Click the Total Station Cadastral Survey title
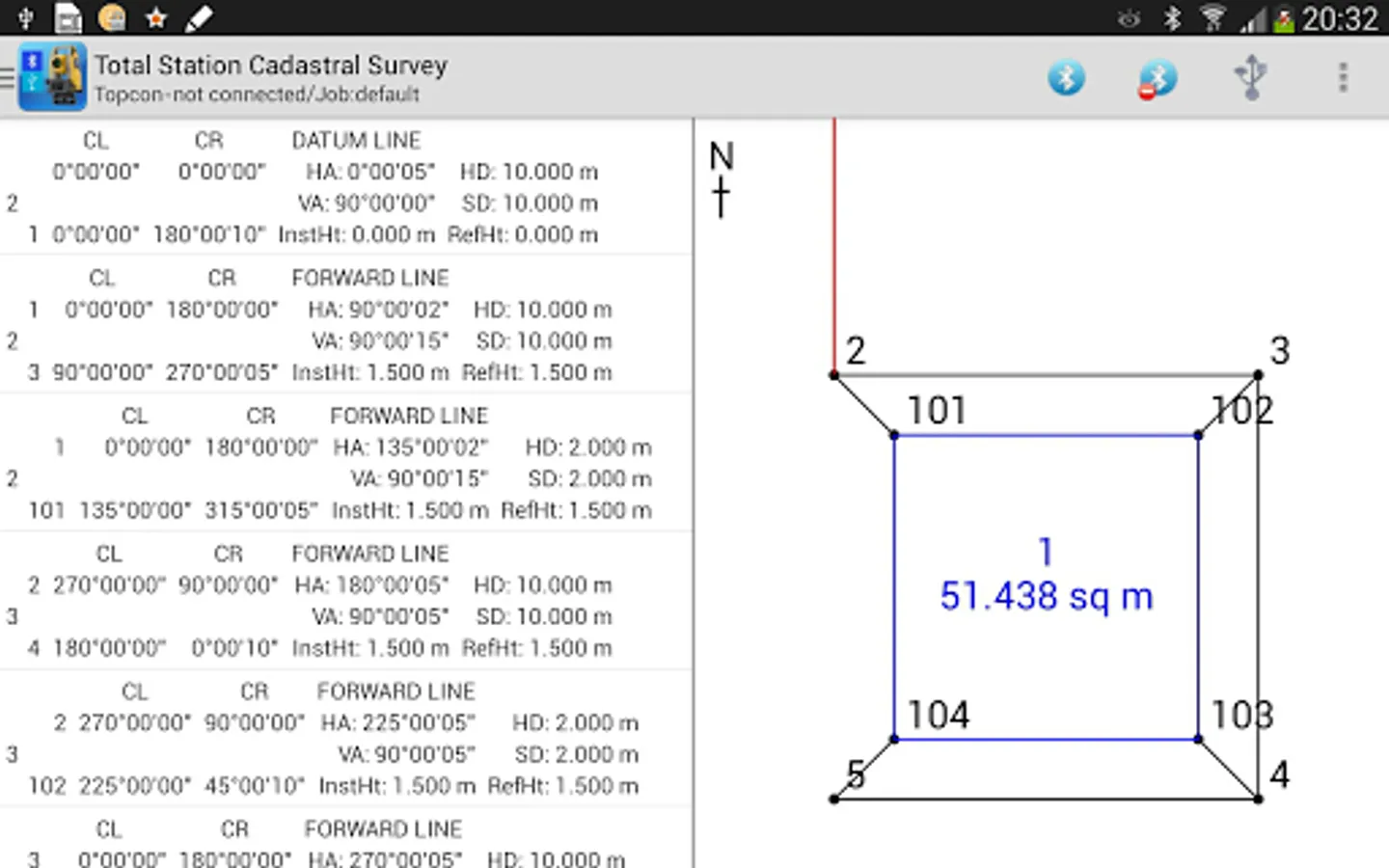1389x868 pixels. pyautogui.click(x=271, y=66)
